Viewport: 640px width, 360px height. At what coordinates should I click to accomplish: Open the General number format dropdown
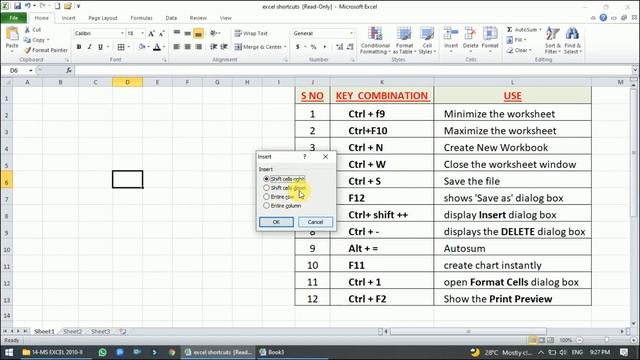click(x=351, y=33)
